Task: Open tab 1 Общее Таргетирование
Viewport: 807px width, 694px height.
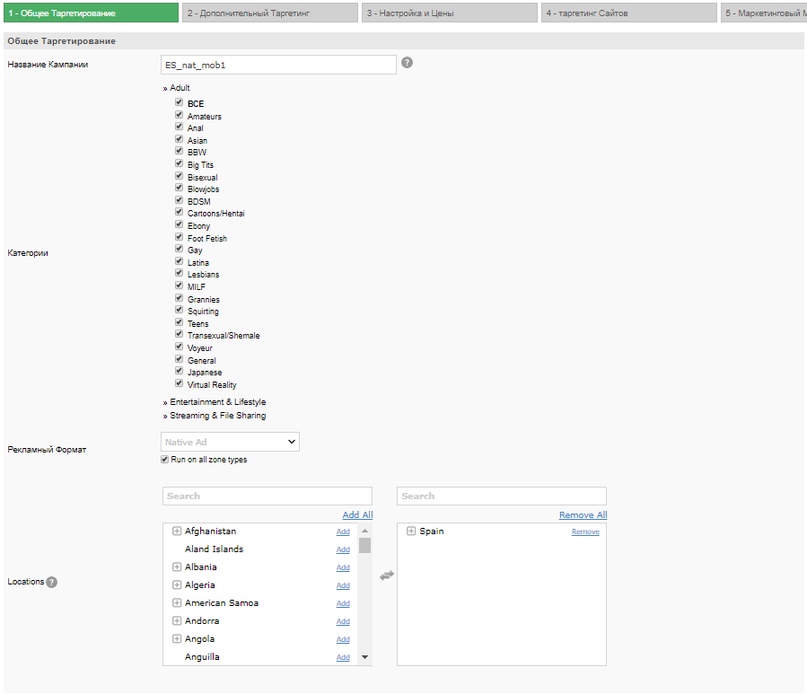Action: tap(91, 13)
